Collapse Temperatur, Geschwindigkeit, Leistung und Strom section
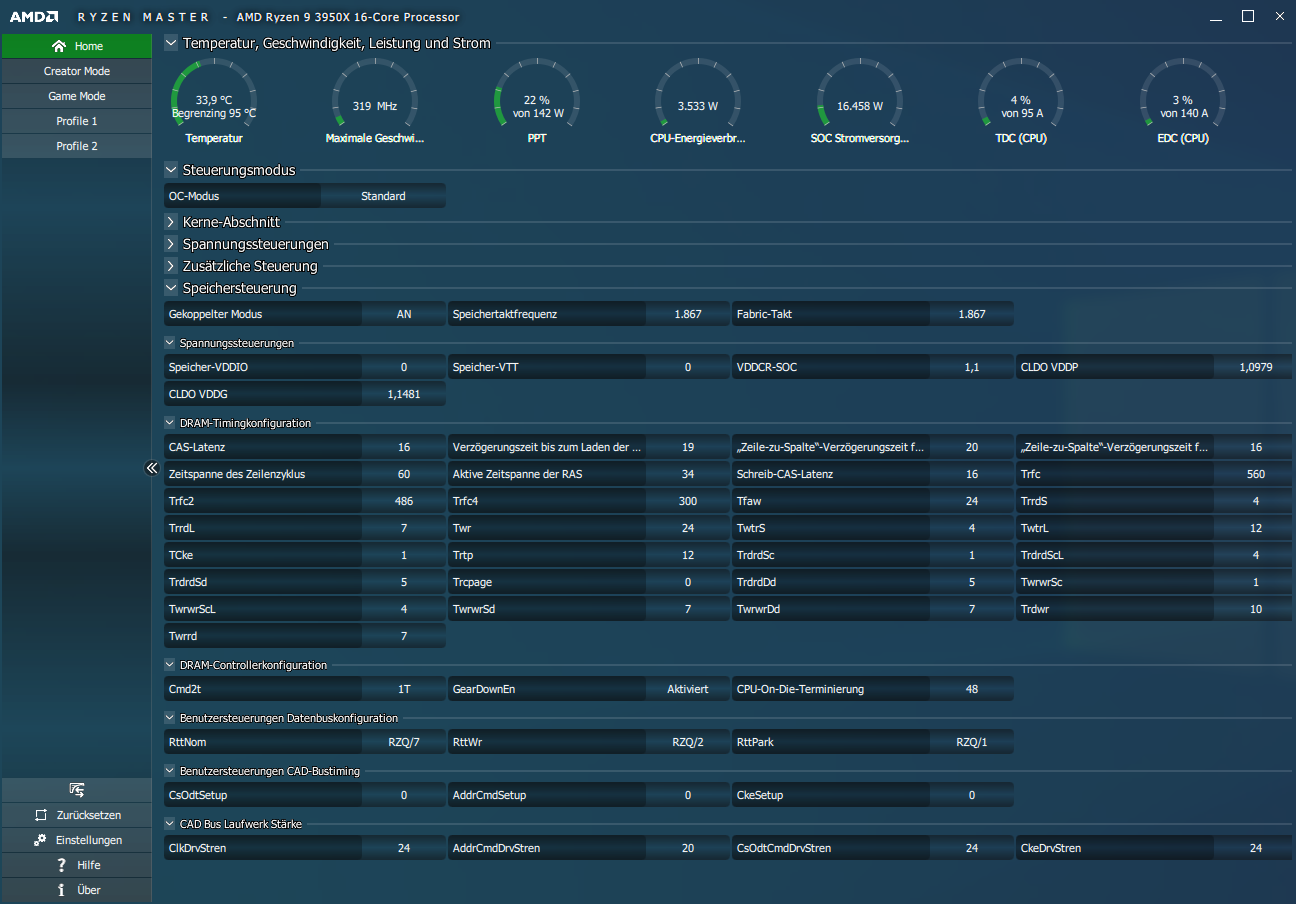Screen dimensions: 1296x904 pos(171,43)
